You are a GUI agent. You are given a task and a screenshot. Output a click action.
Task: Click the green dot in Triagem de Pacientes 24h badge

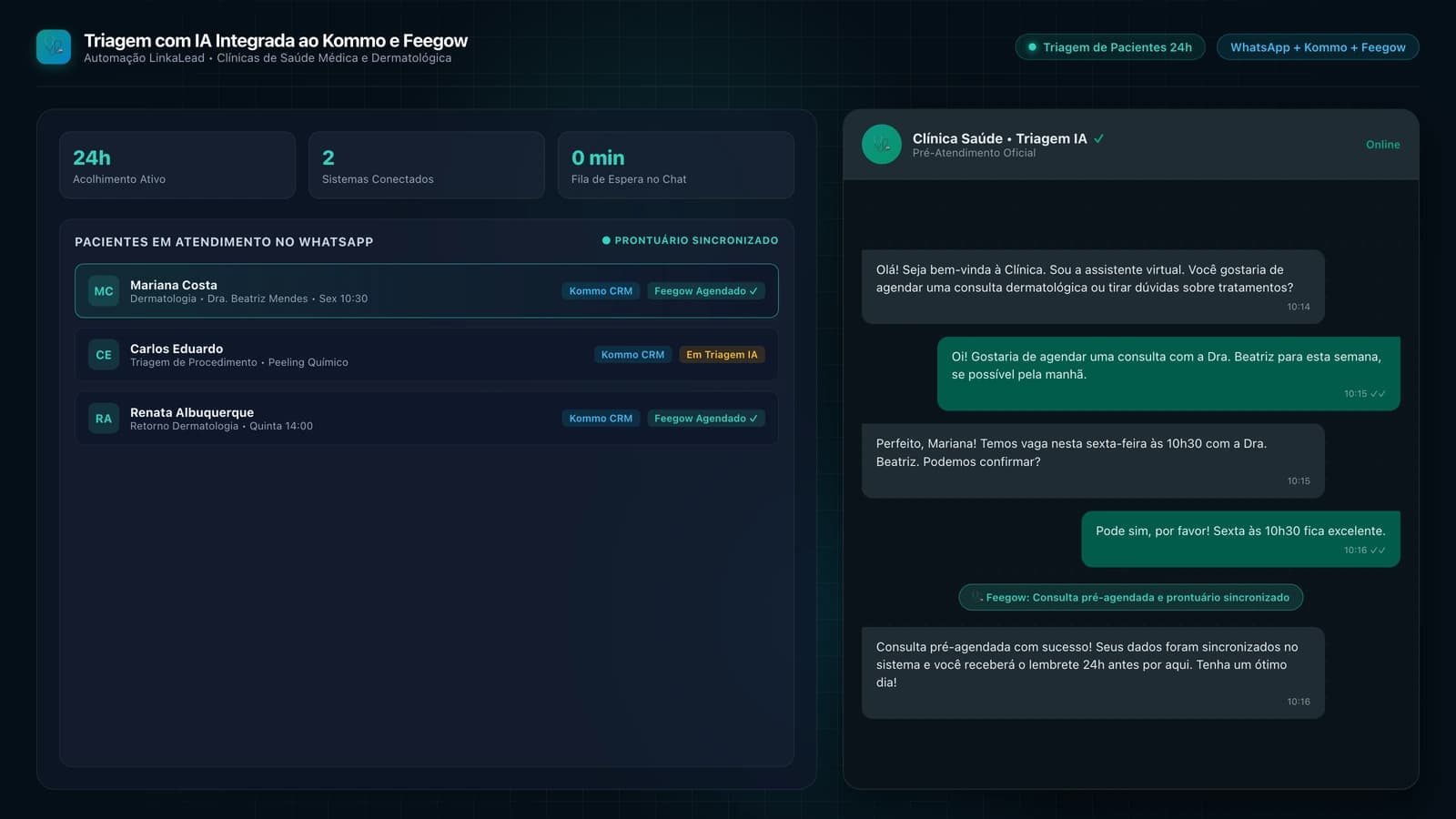tap(1032, 47)
